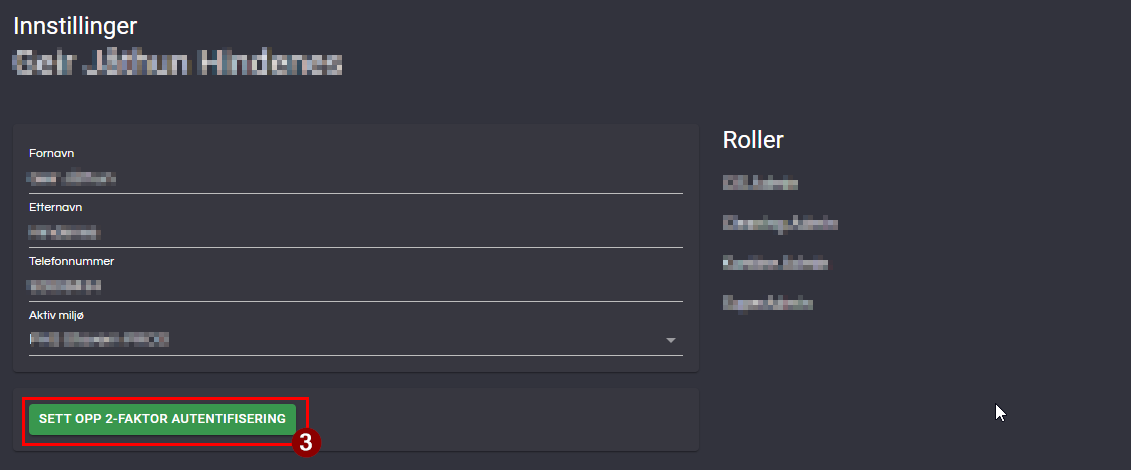Screen dimensions: 1131x470
Task: Tap the Etternavn field label
Action: [55, 207]
